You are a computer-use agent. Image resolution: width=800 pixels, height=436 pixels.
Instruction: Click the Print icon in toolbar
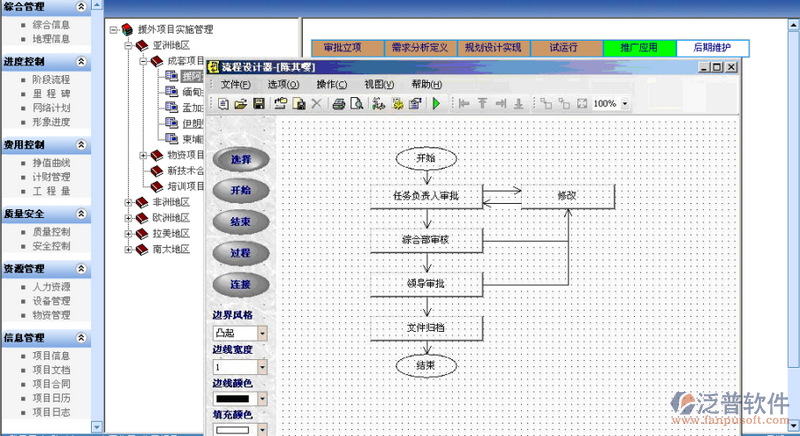[x=339, y=103]
